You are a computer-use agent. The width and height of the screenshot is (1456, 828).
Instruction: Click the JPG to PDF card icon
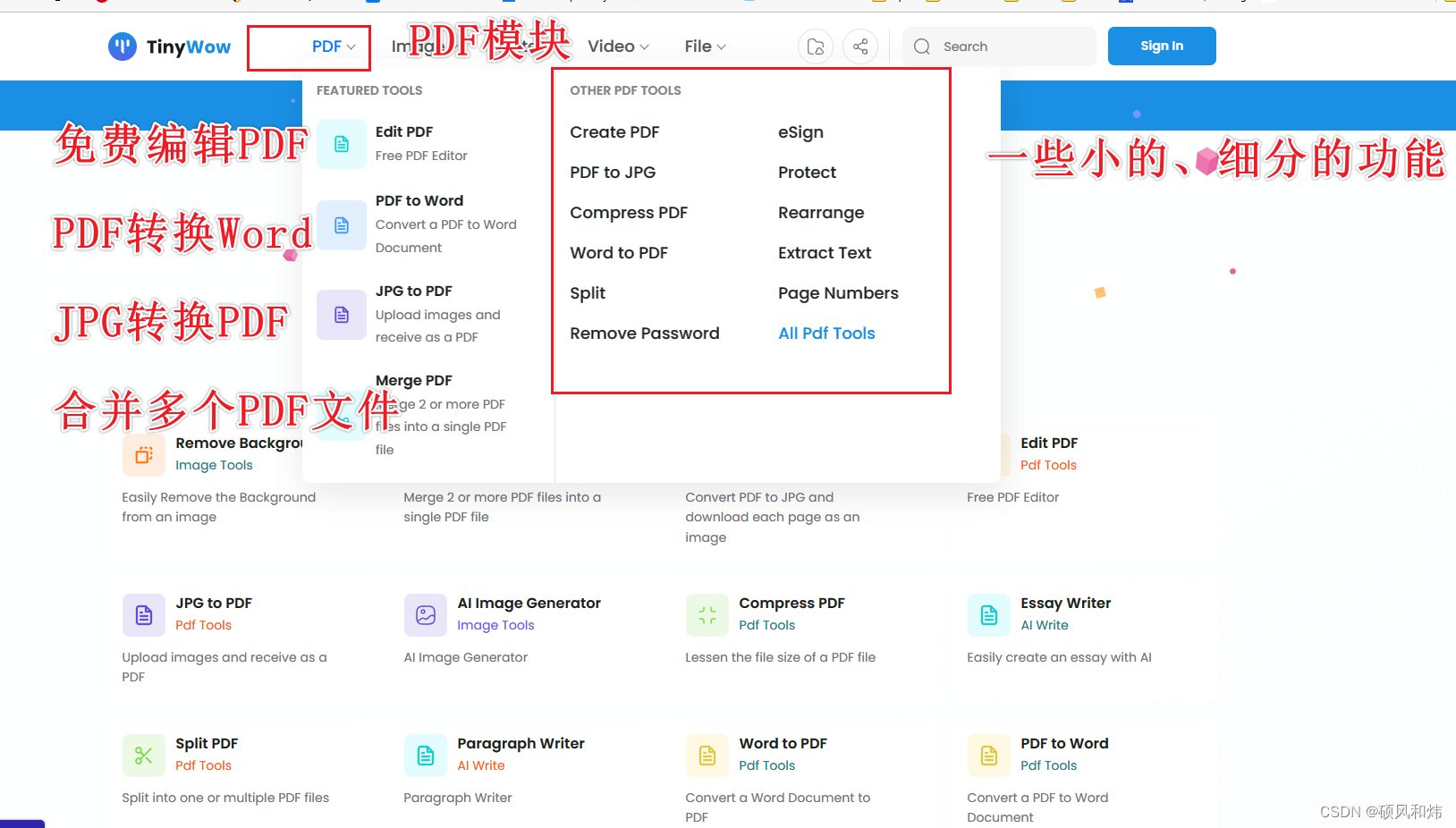[x=144, y=615]
